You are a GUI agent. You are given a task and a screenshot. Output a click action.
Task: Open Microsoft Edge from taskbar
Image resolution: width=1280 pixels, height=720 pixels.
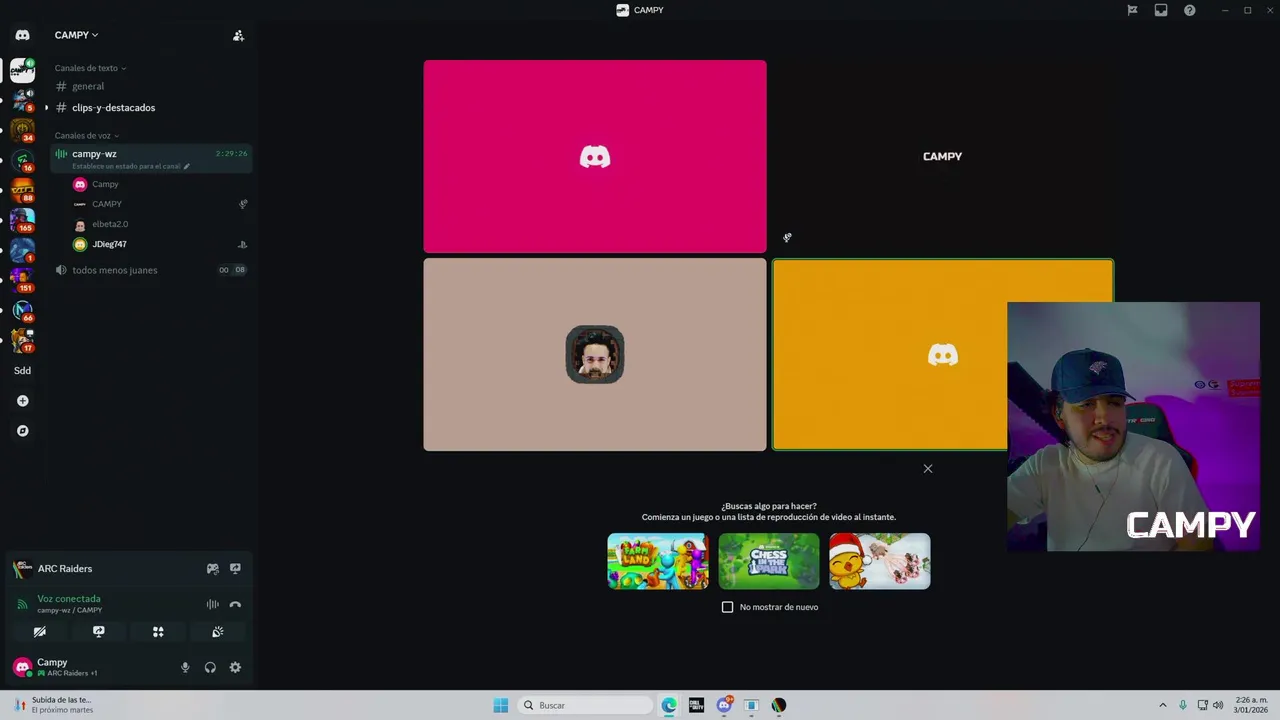tap(669, 705)
